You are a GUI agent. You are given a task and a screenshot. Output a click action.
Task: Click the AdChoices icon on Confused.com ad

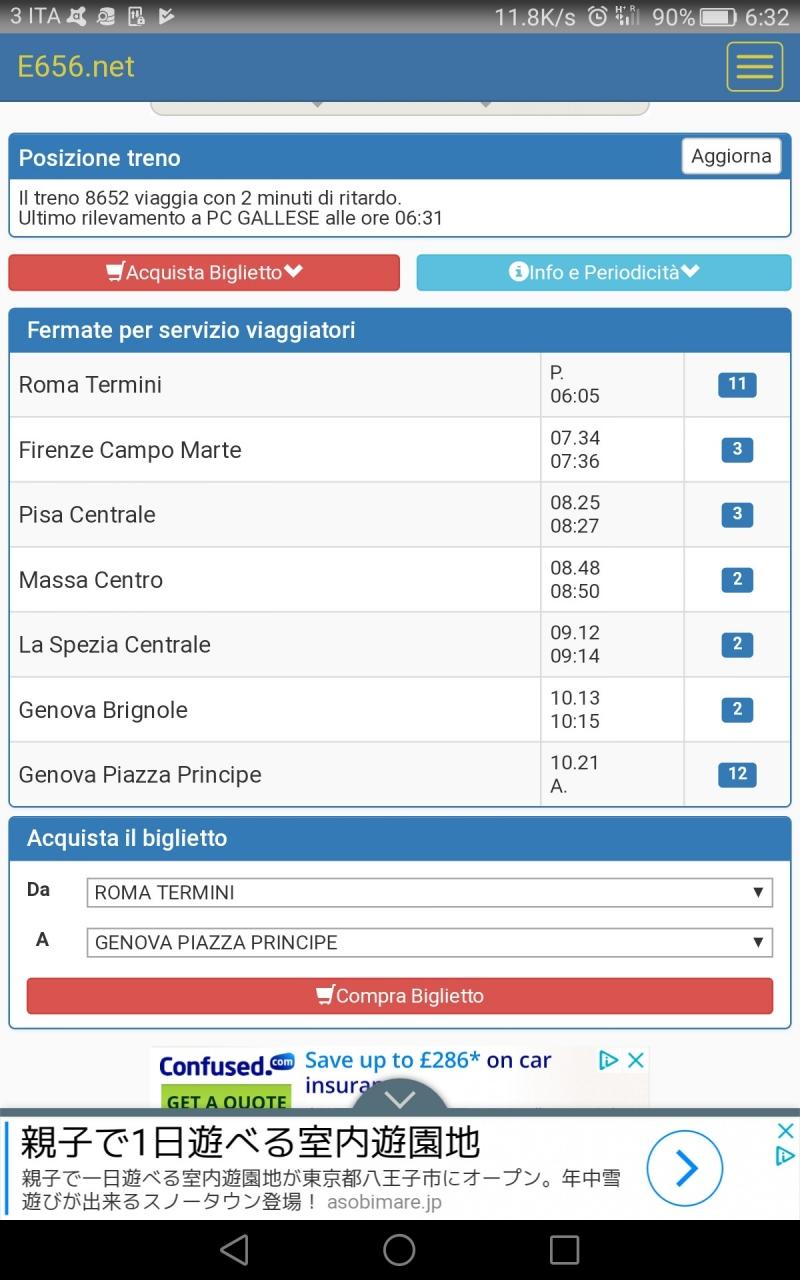point(608,1061)
